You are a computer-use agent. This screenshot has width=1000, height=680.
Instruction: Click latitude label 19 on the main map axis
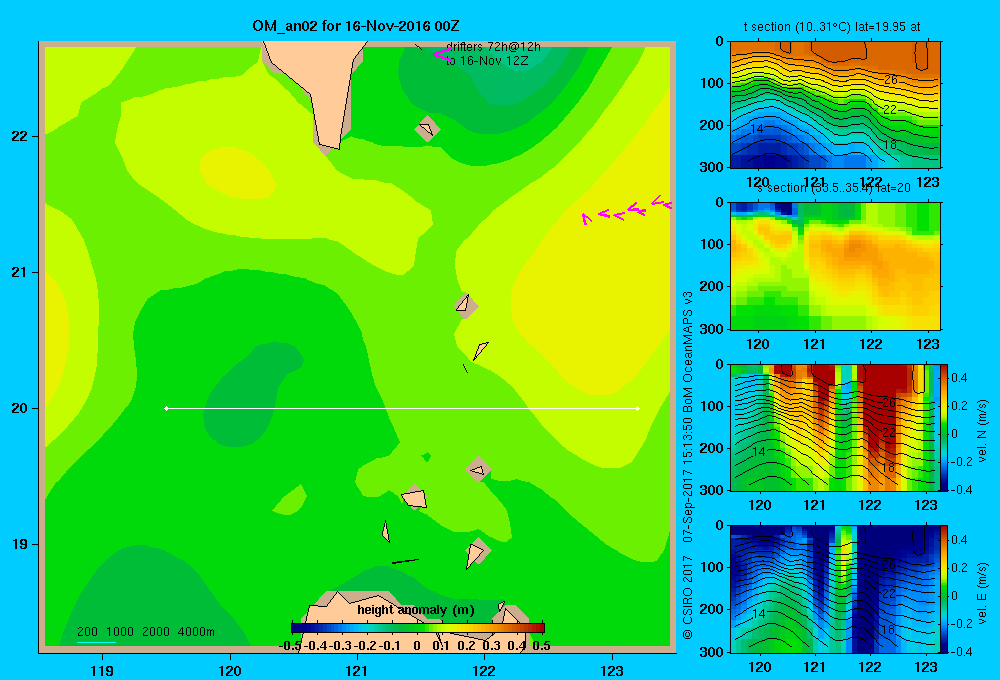[x=20, y=544]
